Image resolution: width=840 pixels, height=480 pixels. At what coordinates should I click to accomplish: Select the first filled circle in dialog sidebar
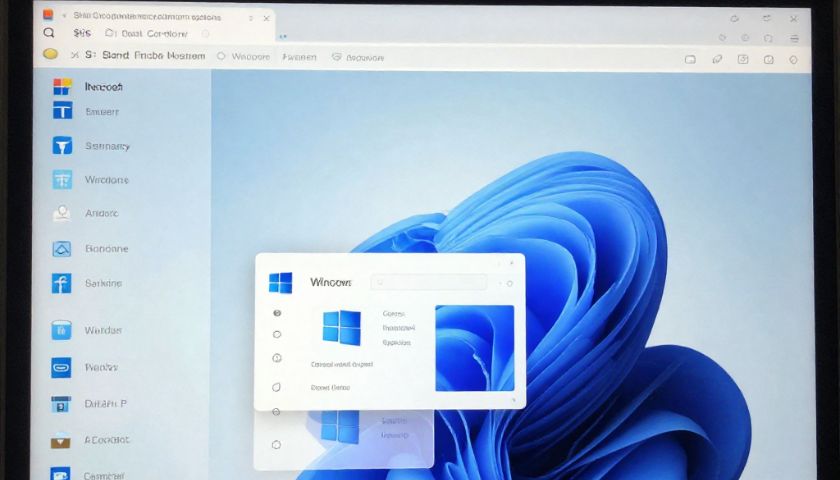pos(277,313)
